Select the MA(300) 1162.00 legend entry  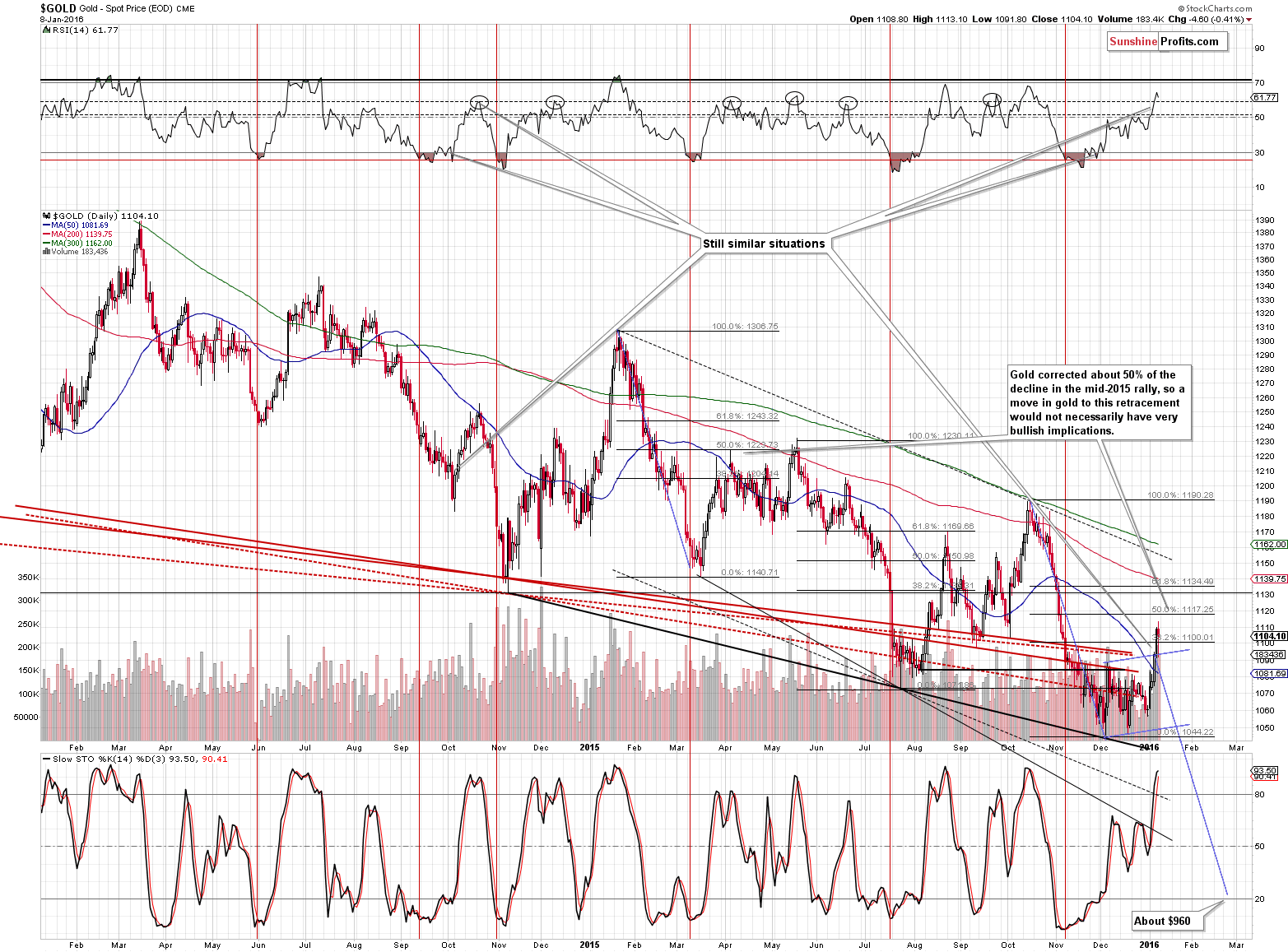click(x=77, y=244)
